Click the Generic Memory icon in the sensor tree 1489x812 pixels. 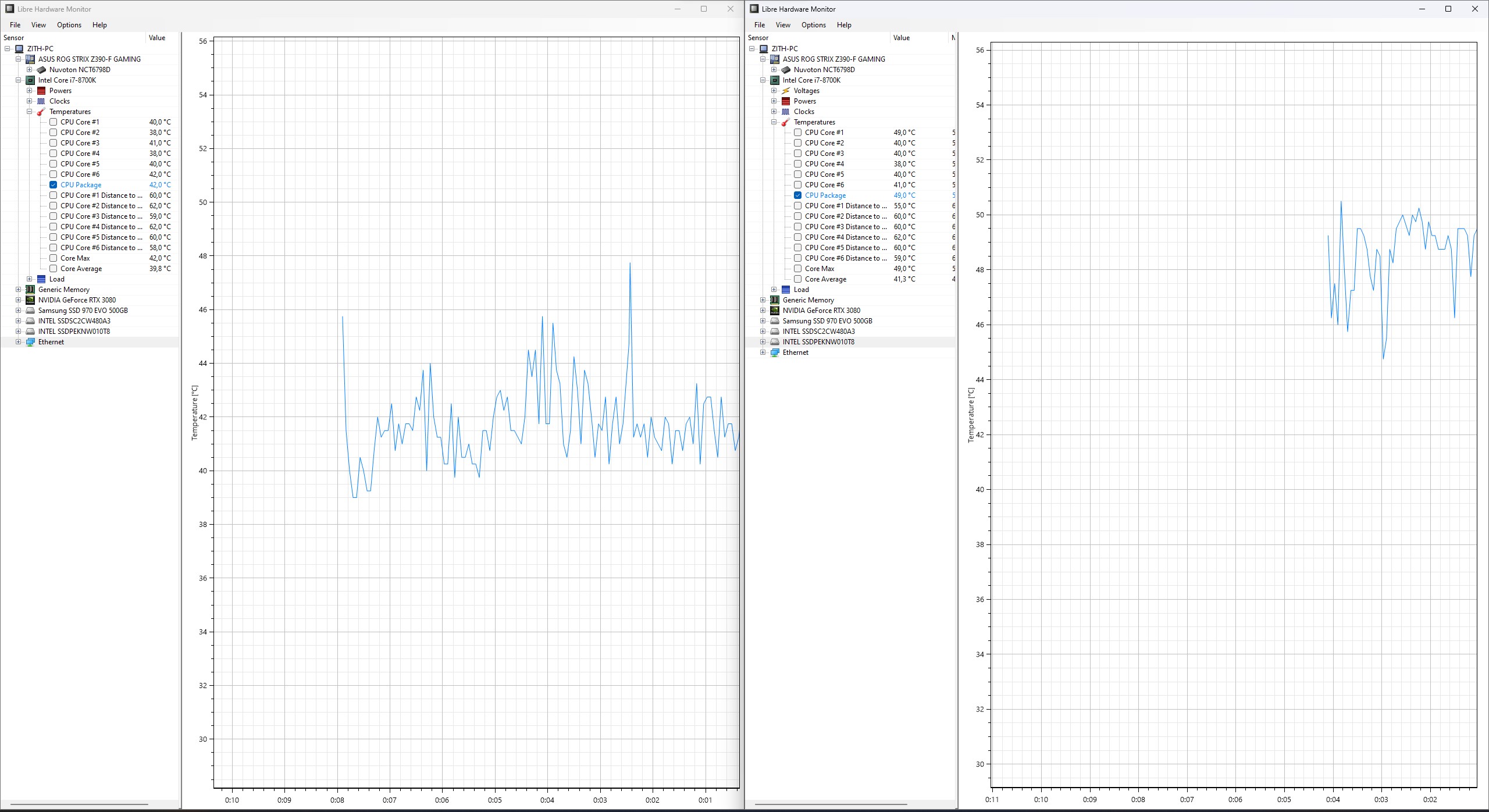30,289
